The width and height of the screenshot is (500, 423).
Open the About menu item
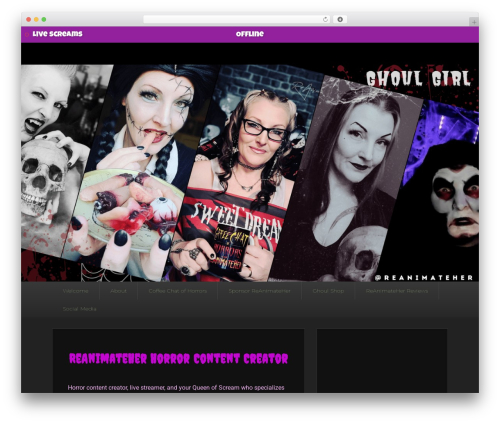[118, 291]
